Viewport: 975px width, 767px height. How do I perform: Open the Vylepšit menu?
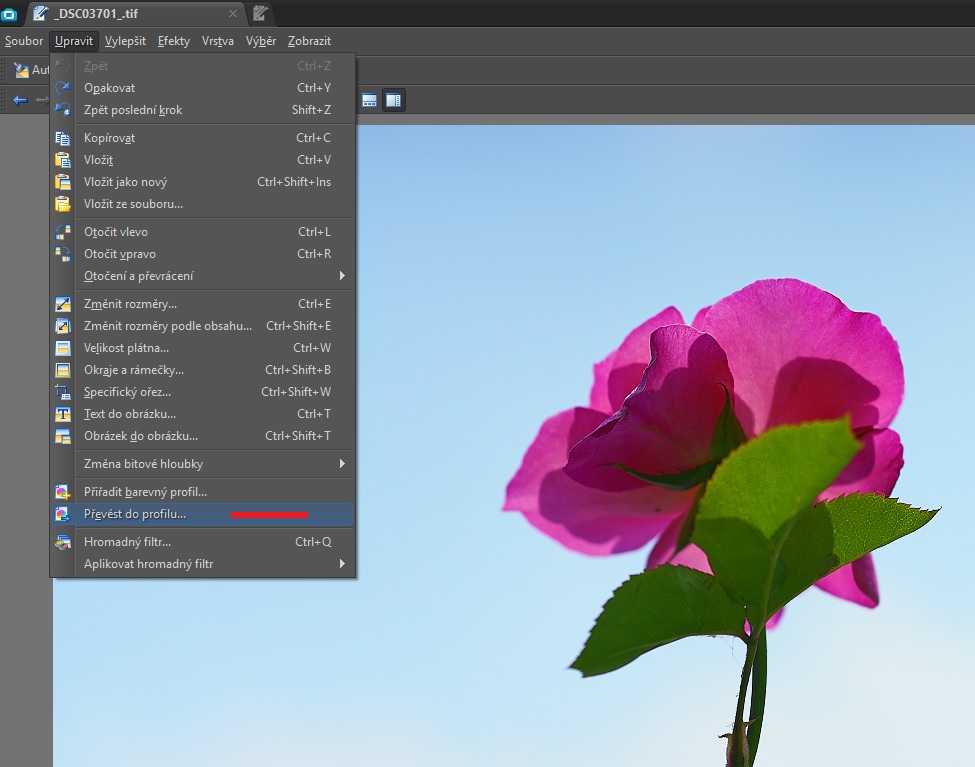point(125,41)
